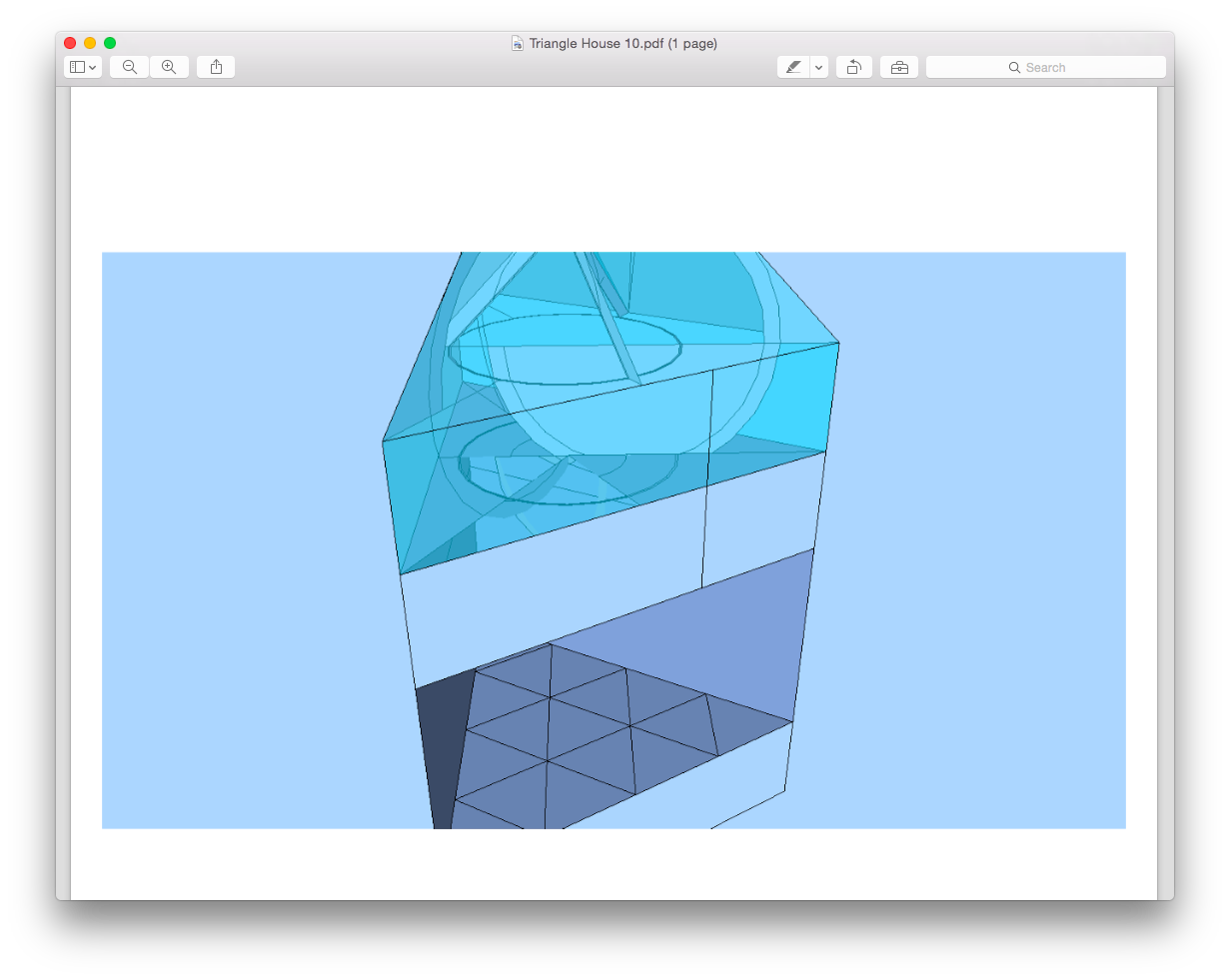
Task: Select the highlight pen tool
Action: (x=793, y=67)
